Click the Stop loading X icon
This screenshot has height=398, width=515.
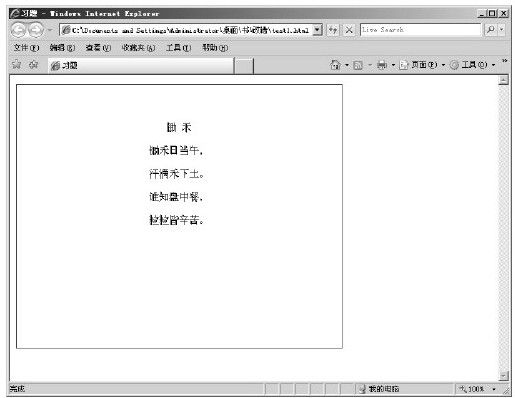point(349,30)
